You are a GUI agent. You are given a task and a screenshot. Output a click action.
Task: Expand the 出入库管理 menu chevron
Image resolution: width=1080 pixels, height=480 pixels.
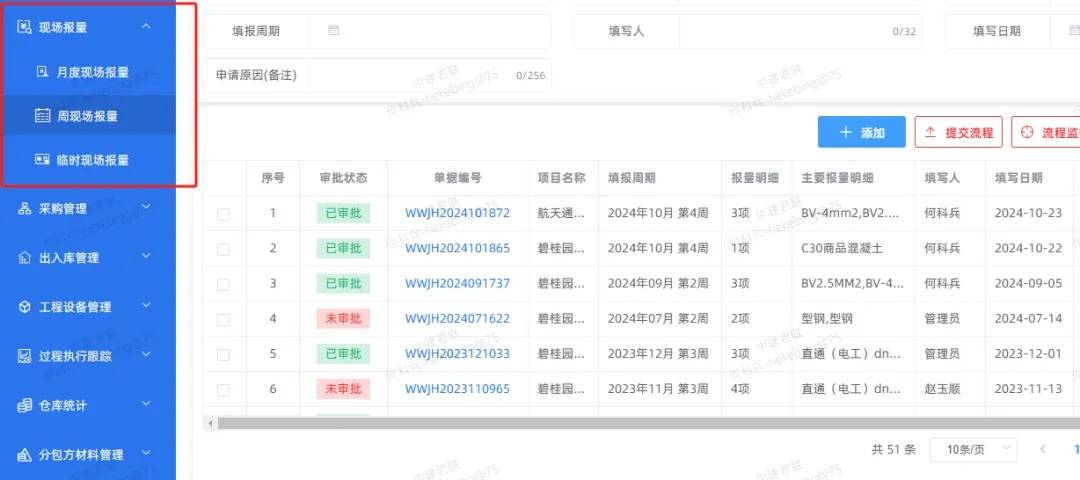(x=146, y=255)
